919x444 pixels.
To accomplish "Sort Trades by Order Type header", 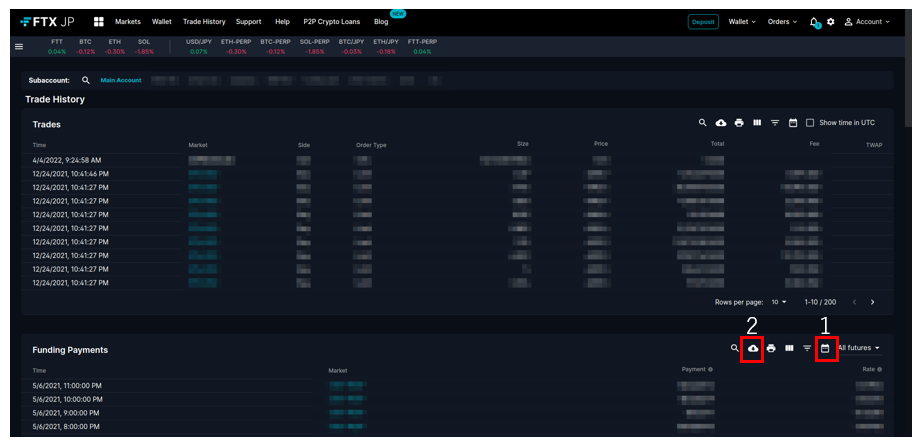I will pos(371,145).
